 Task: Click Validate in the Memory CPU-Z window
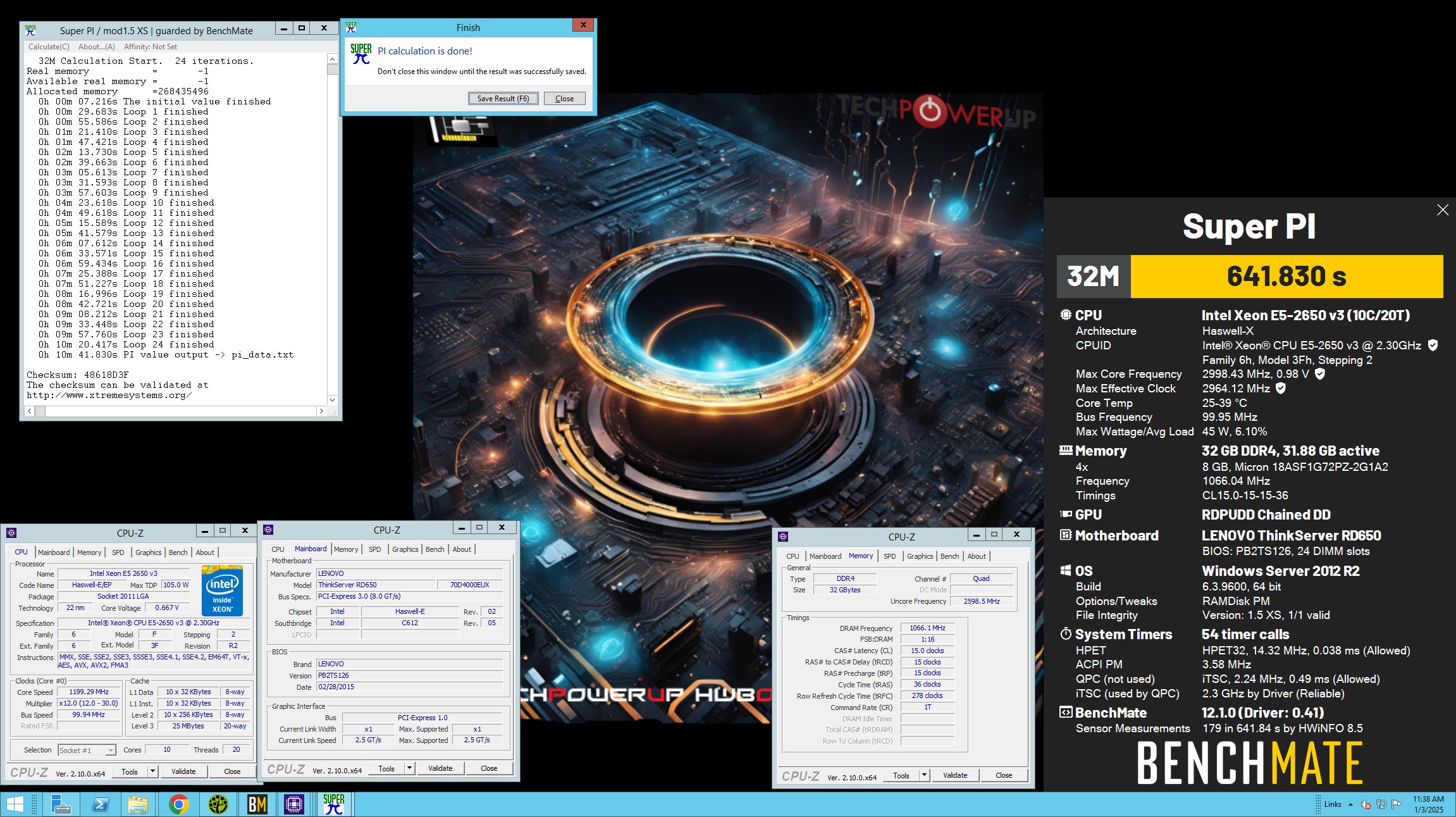pos(955,775)
